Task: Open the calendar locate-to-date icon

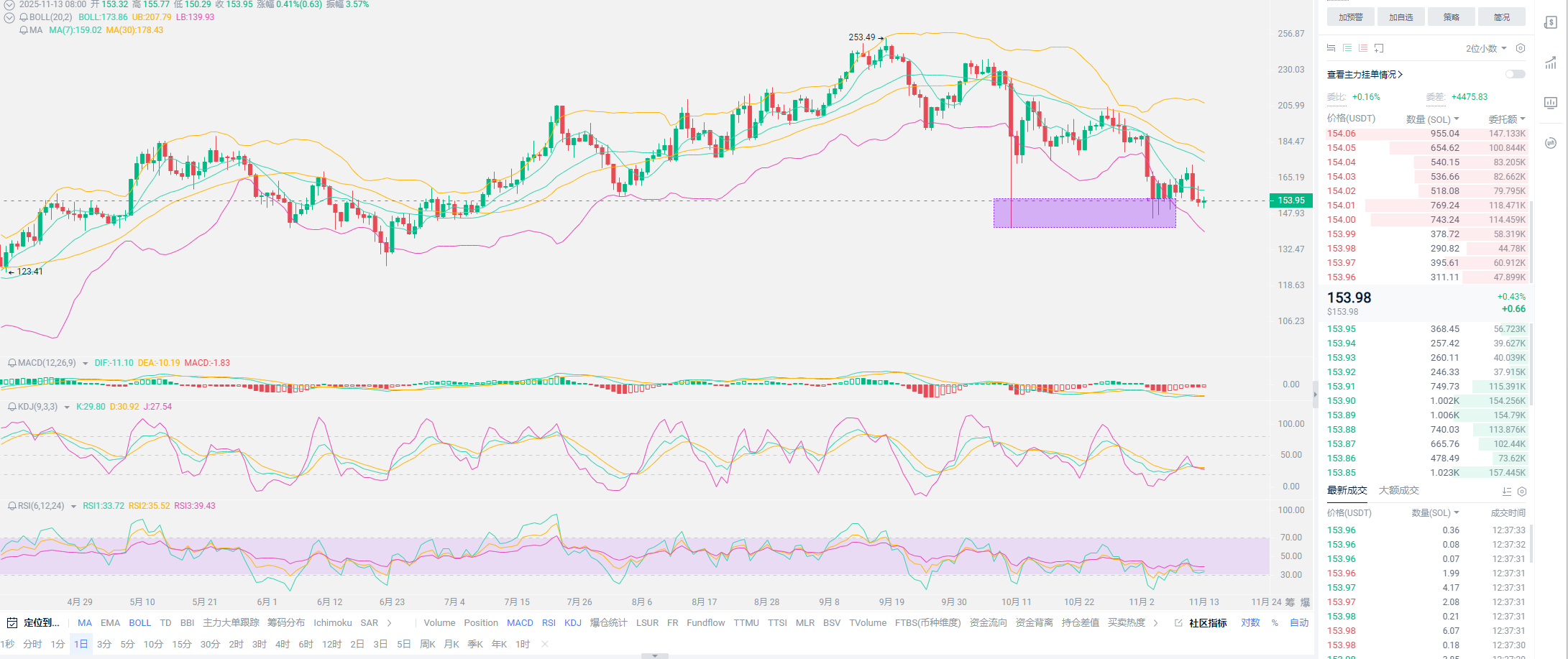Action: coord(12,622)
